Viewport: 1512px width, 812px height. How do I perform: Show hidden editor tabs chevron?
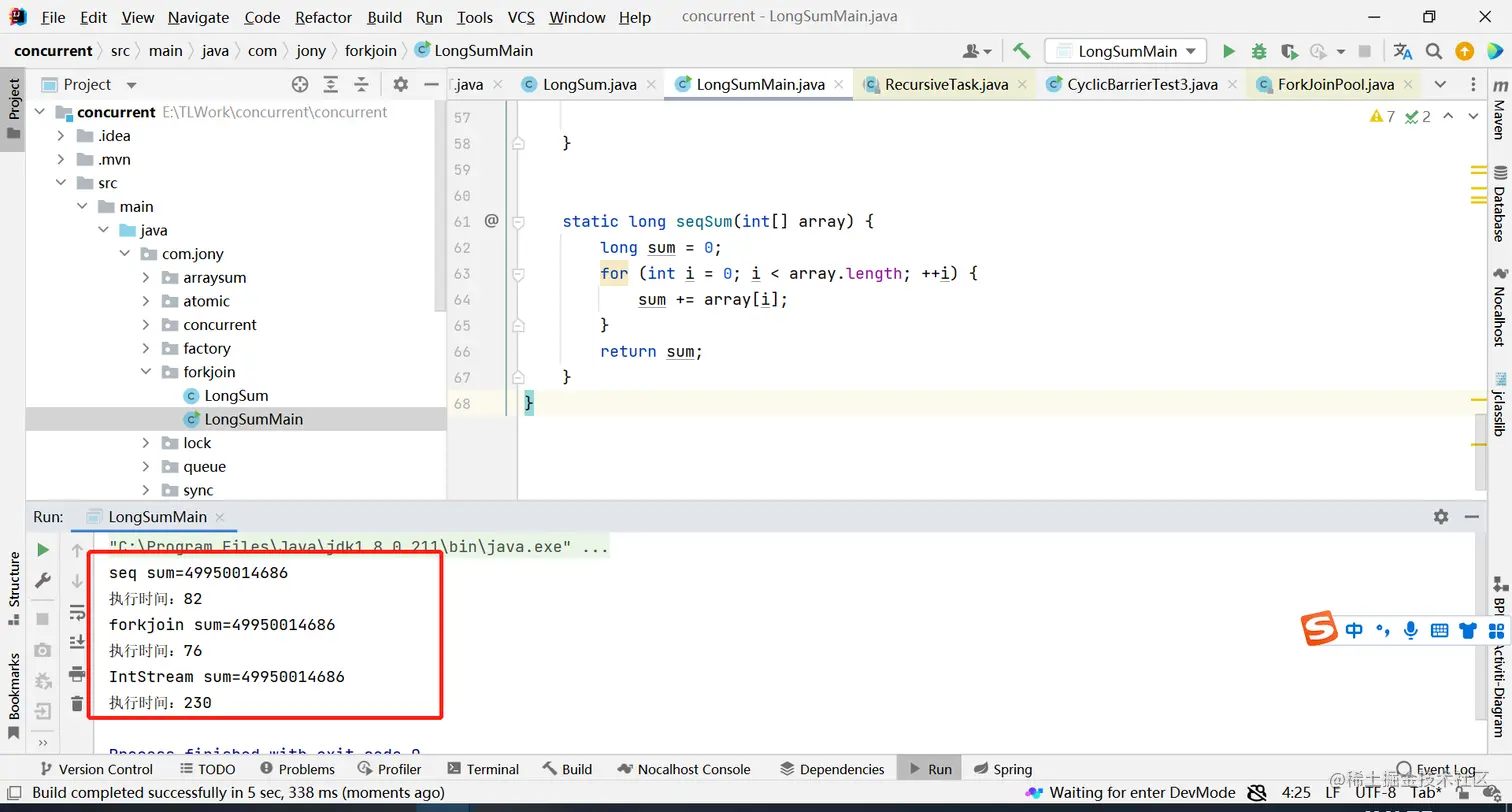click(x=1440, y=84)
